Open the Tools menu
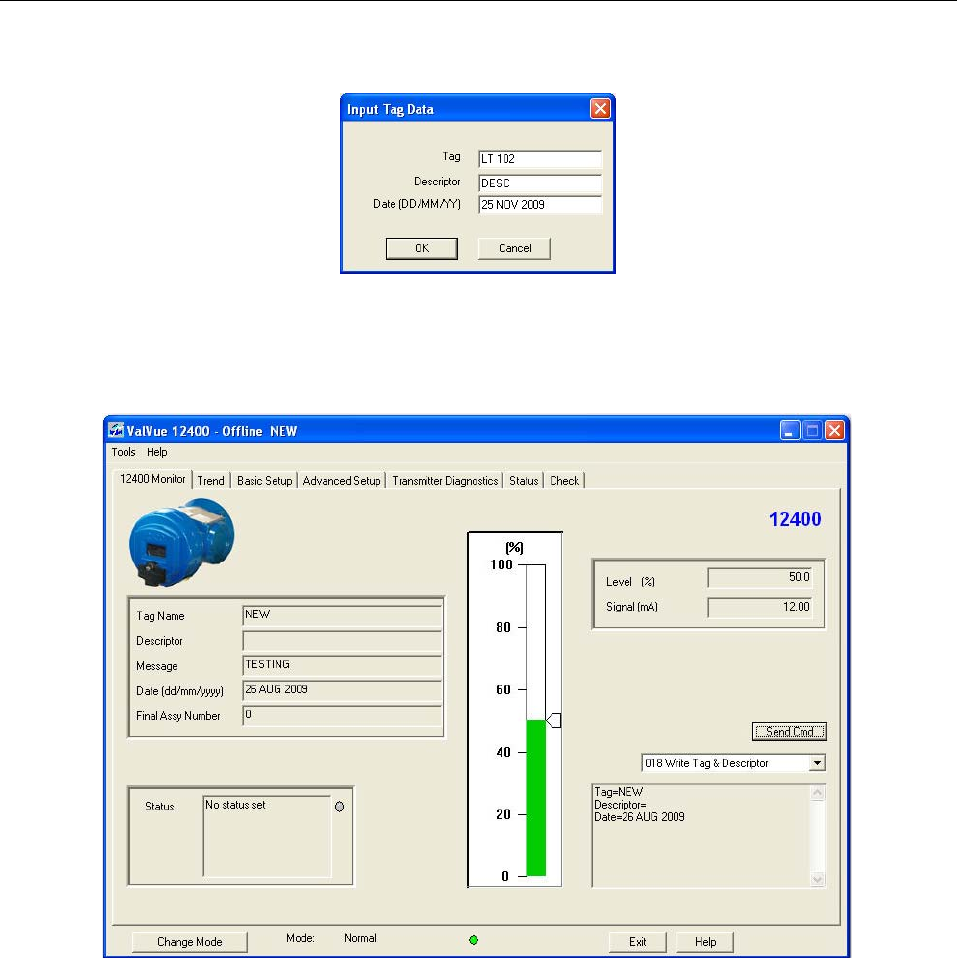 tap(123, 452)
